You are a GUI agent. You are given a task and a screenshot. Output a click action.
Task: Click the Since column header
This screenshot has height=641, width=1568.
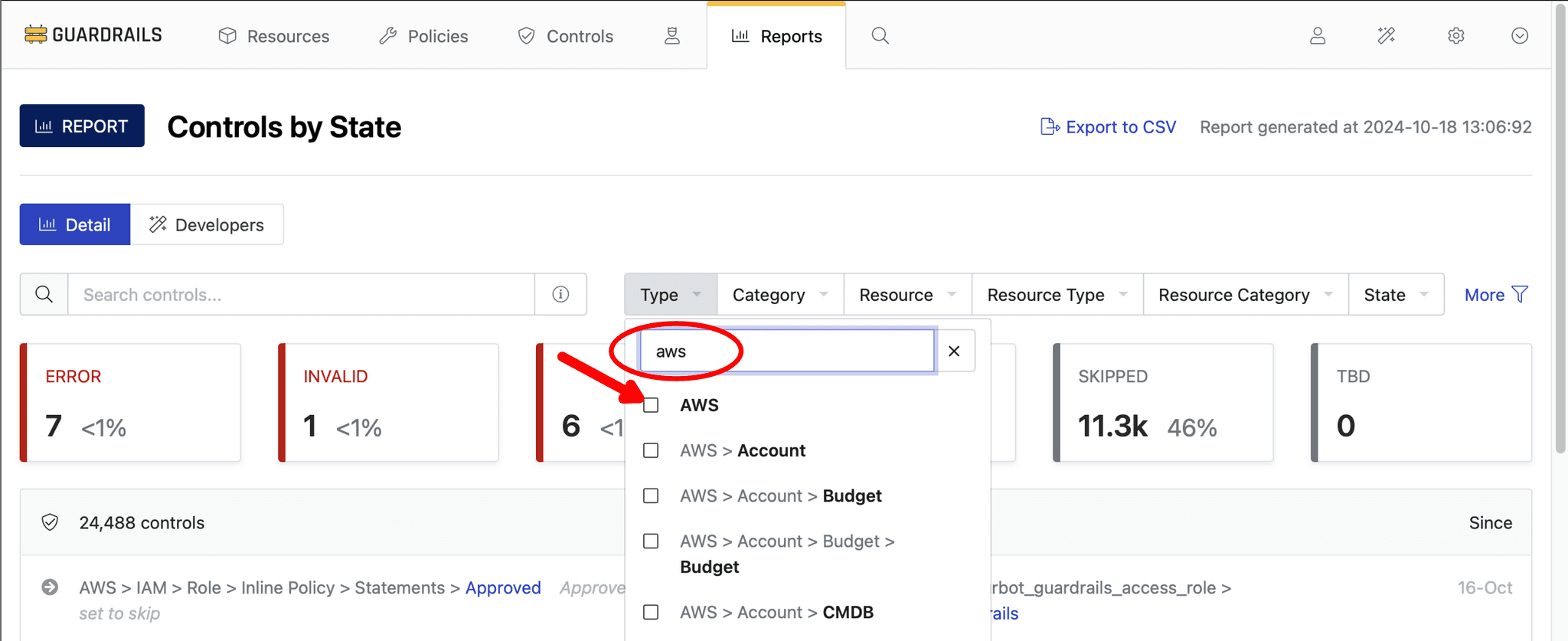(x=1490, y=523)
